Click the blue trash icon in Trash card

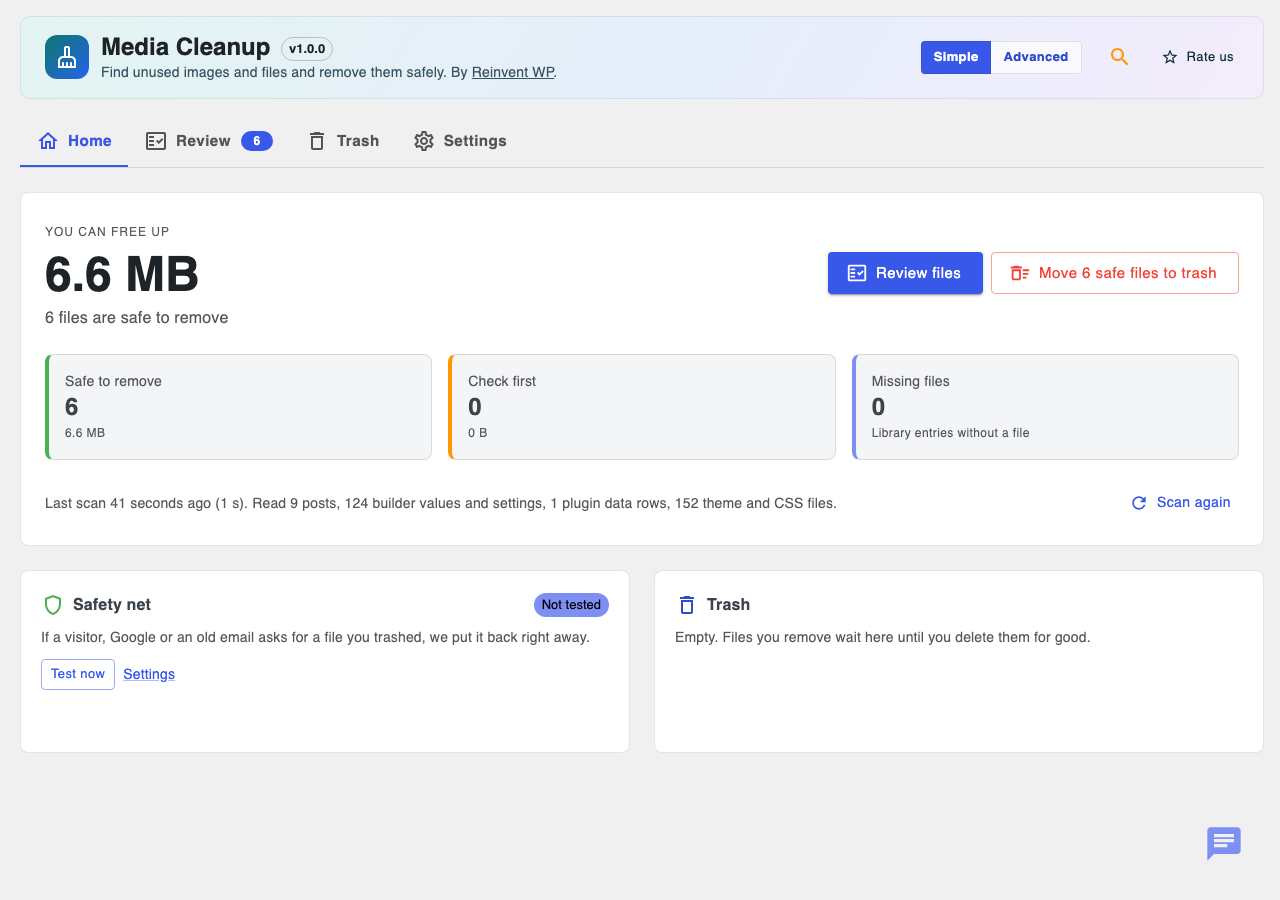point(687,605)
